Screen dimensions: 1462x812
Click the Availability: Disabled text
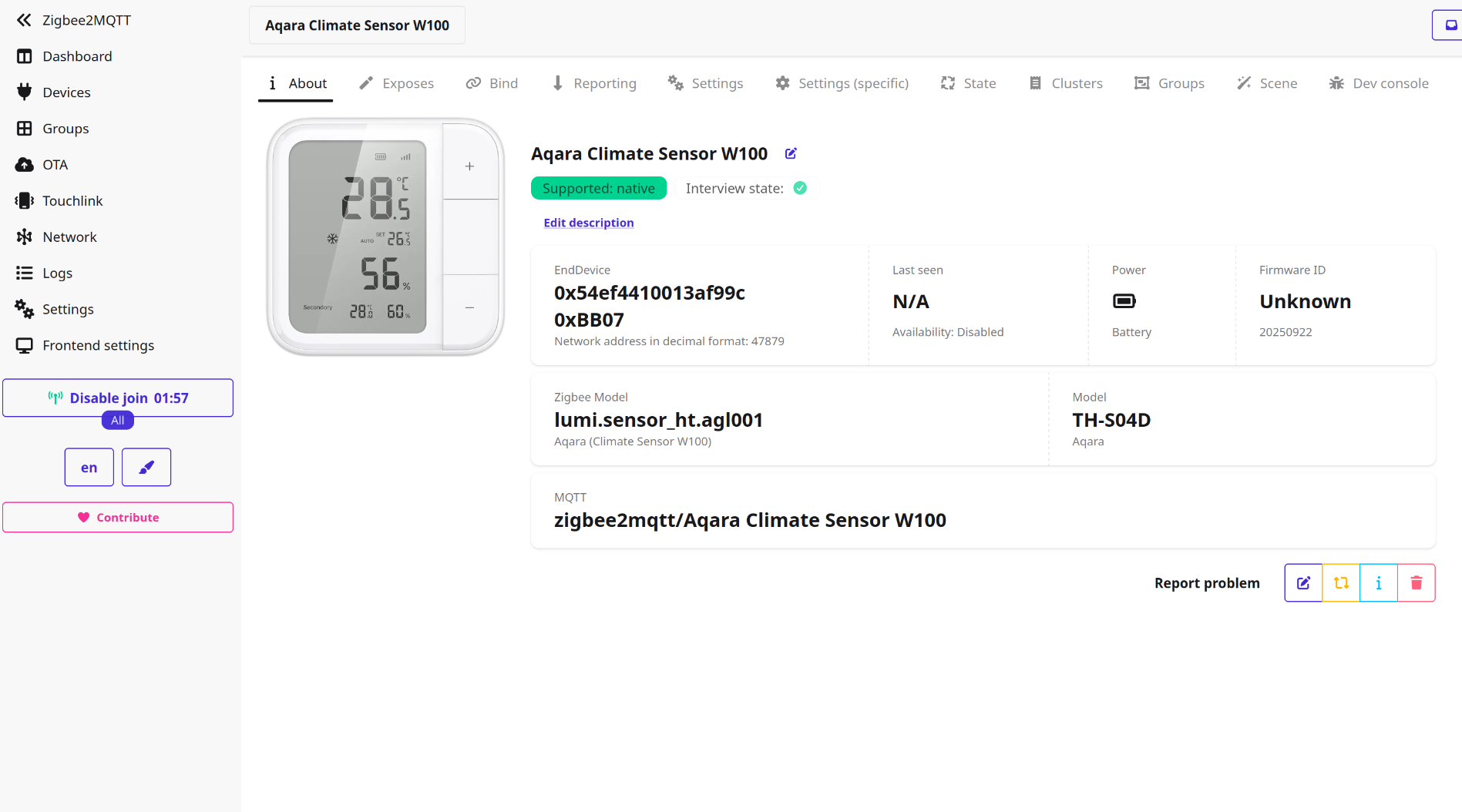(948, 332)
